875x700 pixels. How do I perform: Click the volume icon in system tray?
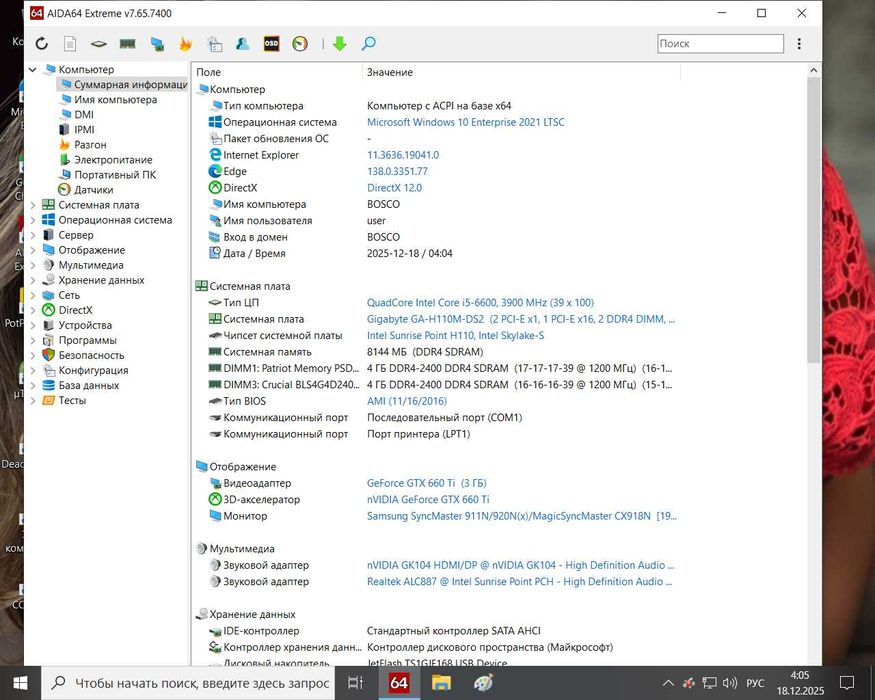point(729,683)
